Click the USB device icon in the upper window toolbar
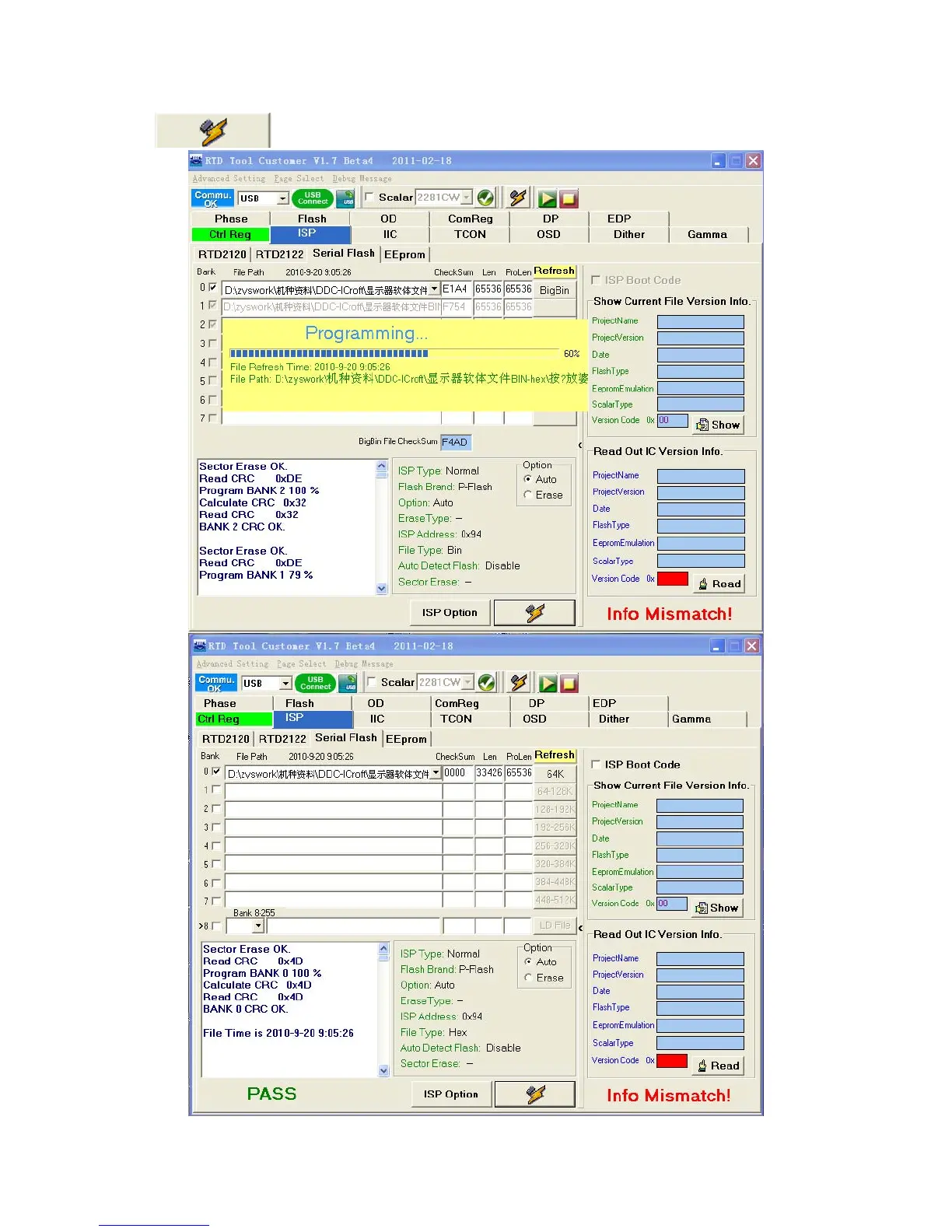 pos(345,198)
